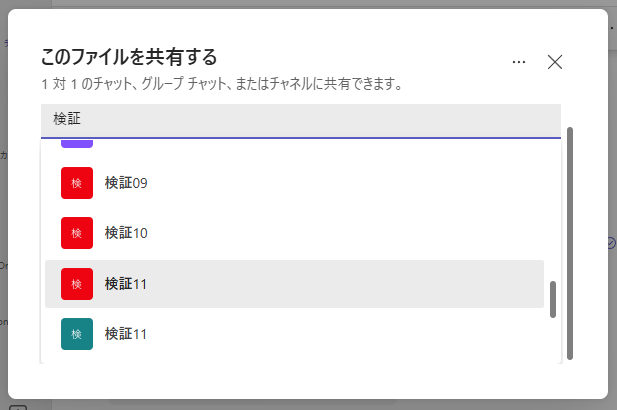The height and width of the screenshot is (410, 617).
Task: Open the more options ellipsis menu
Action: pyautogui.click(x=519, y=62)
